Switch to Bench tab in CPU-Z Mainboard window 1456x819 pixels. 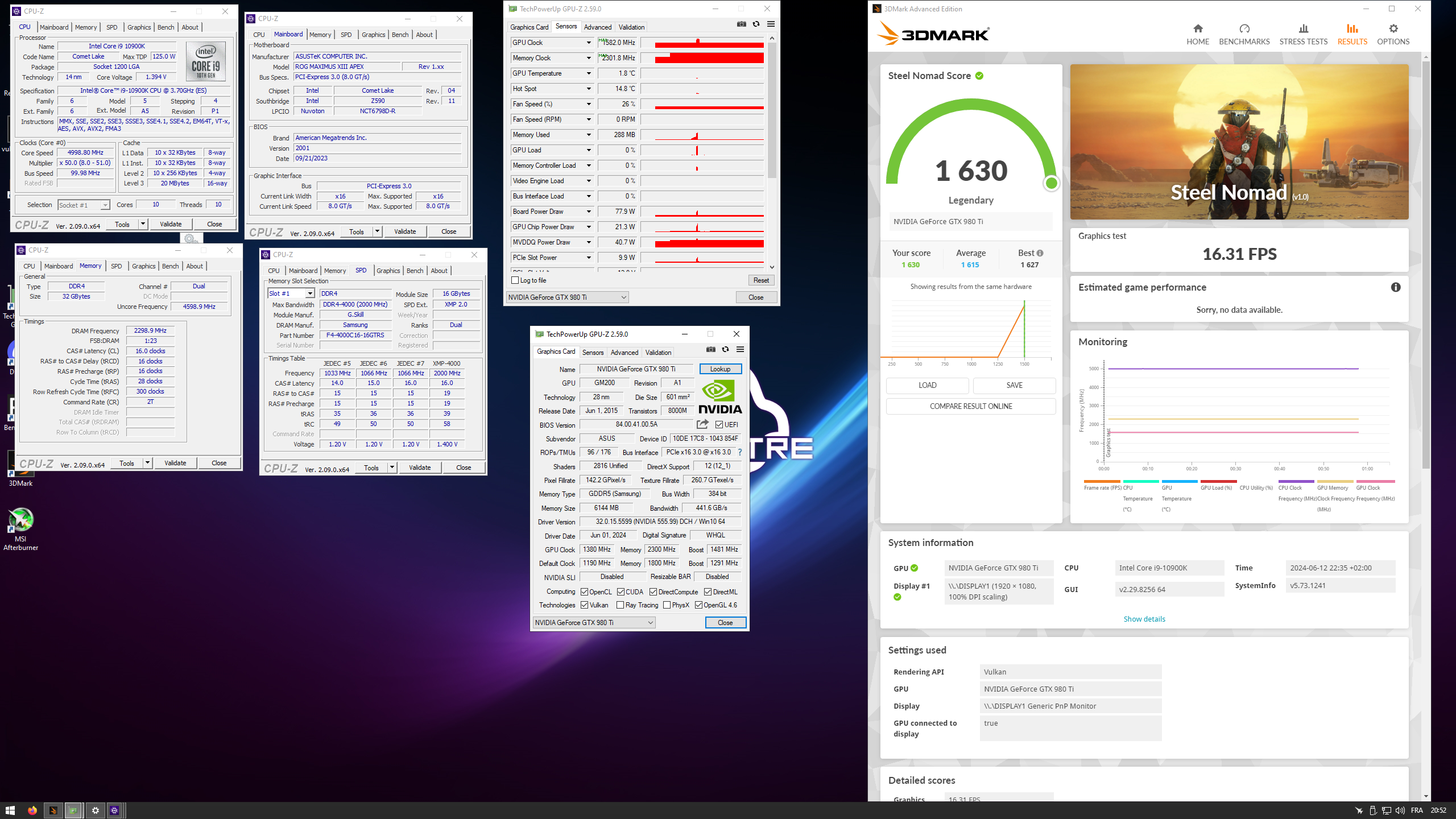400,35
